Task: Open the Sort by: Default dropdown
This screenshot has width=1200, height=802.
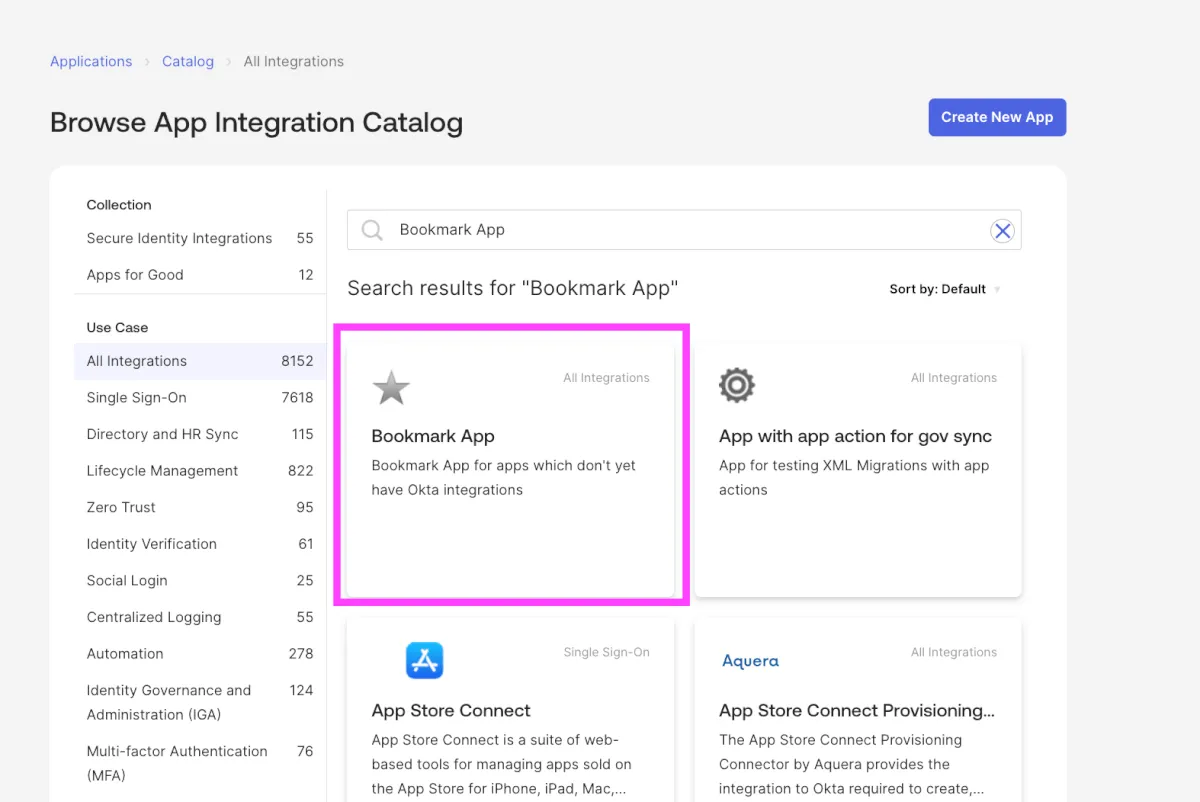Action: click(944, 289)
